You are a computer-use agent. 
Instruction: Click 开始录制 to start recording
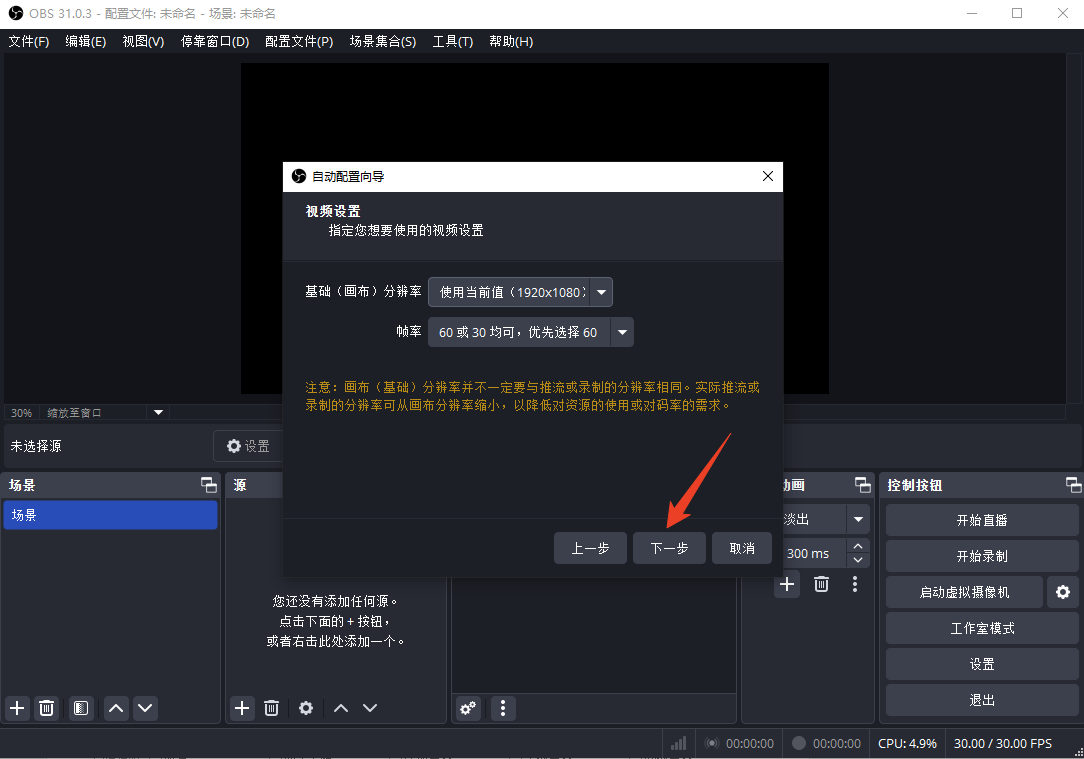click(981, 556)
